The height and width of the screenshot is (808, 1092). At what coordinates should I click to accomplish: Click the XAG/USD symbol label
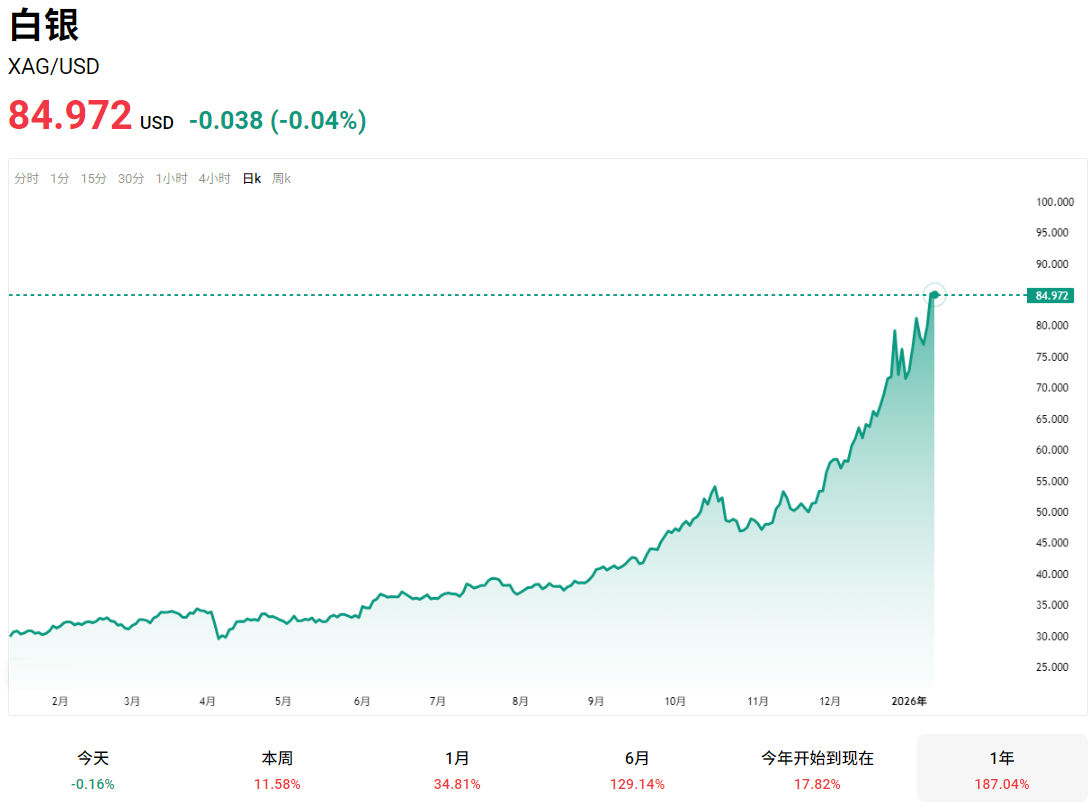pos(54,67)
